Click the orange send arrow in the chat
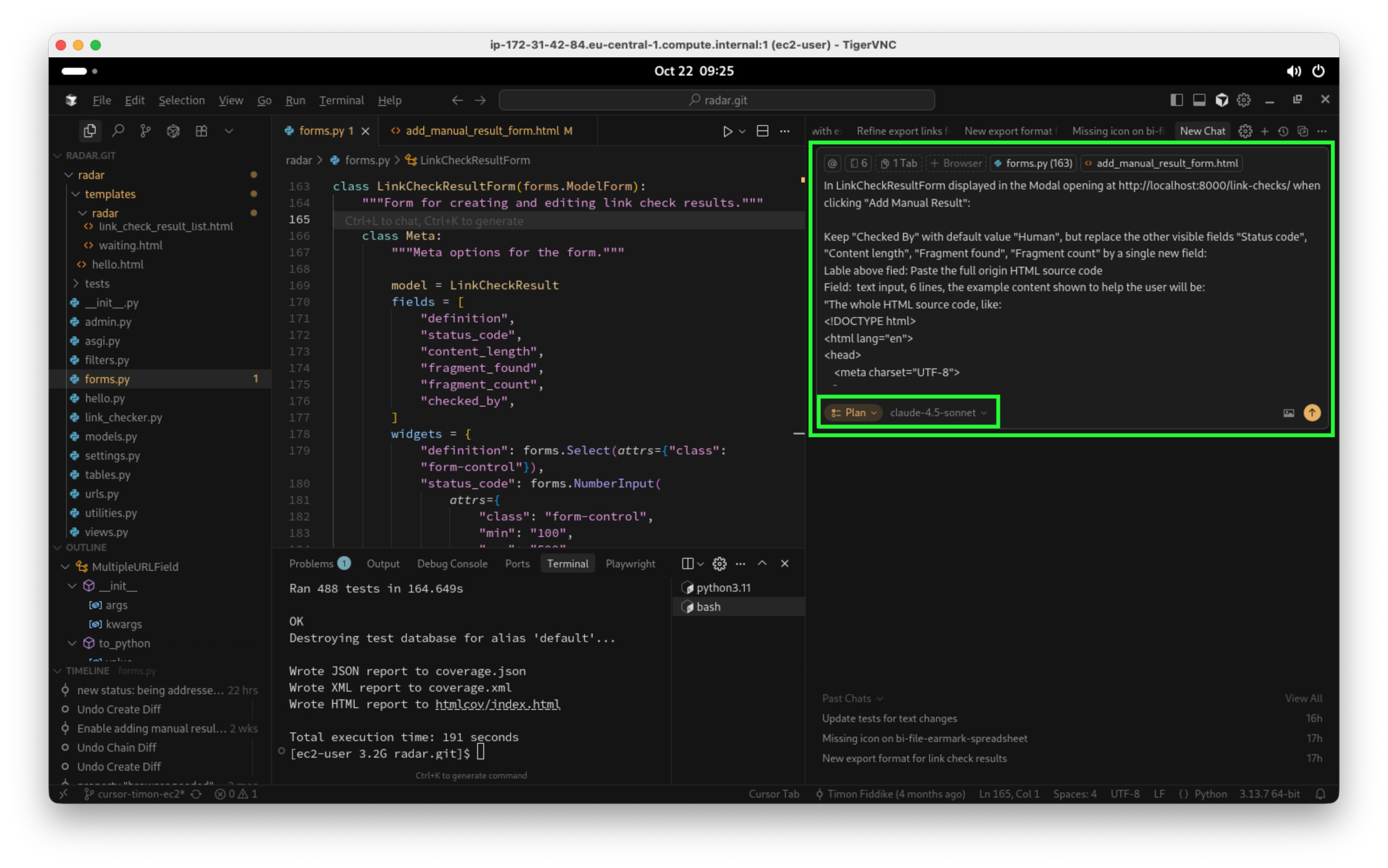This screenshot has width=1388, height=868. (x=1312, y=413)
